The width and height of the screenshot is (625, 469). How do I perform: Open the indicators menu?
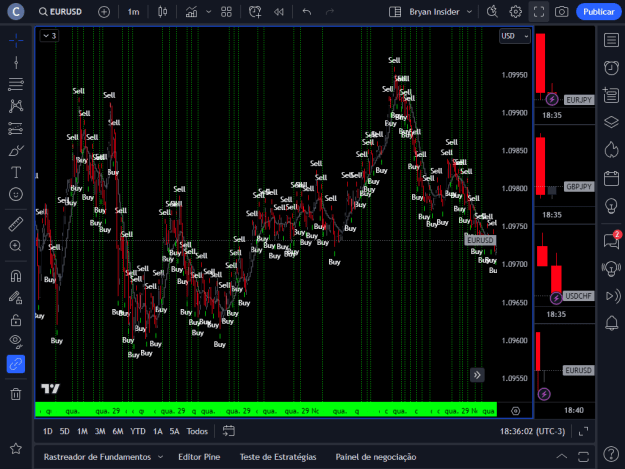point(192,12)
